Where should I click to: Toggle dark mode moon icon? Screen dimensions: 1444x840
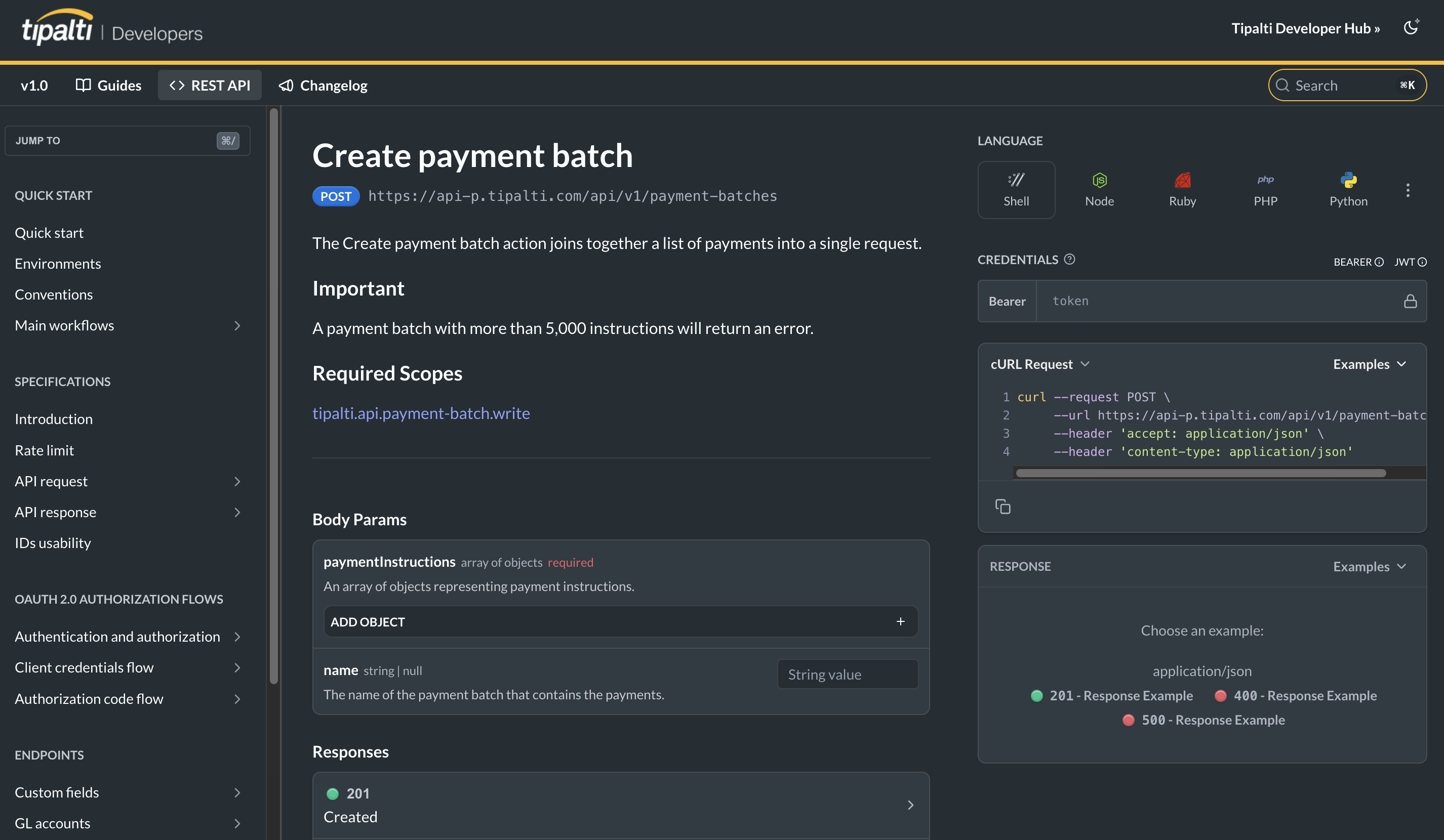point(1411,27)
